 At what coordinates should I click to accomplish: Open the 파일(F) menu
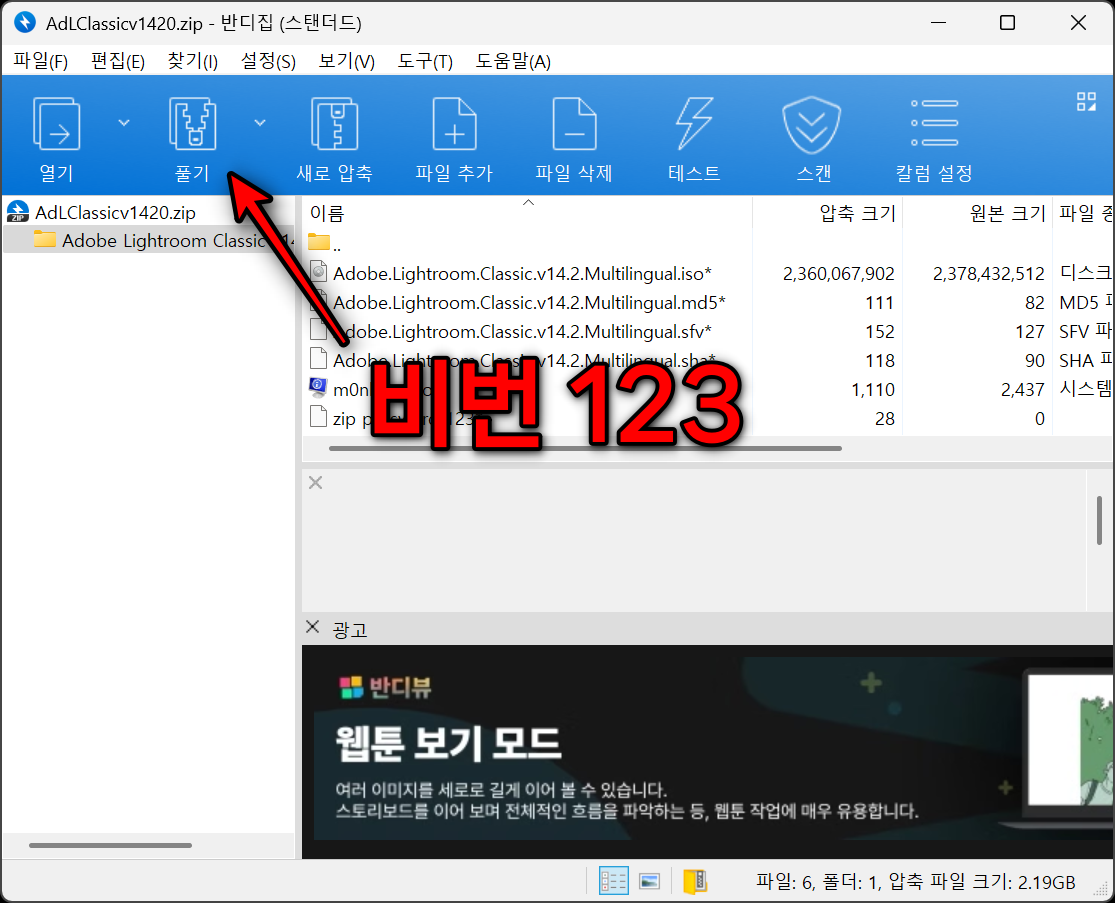point(41,61)
